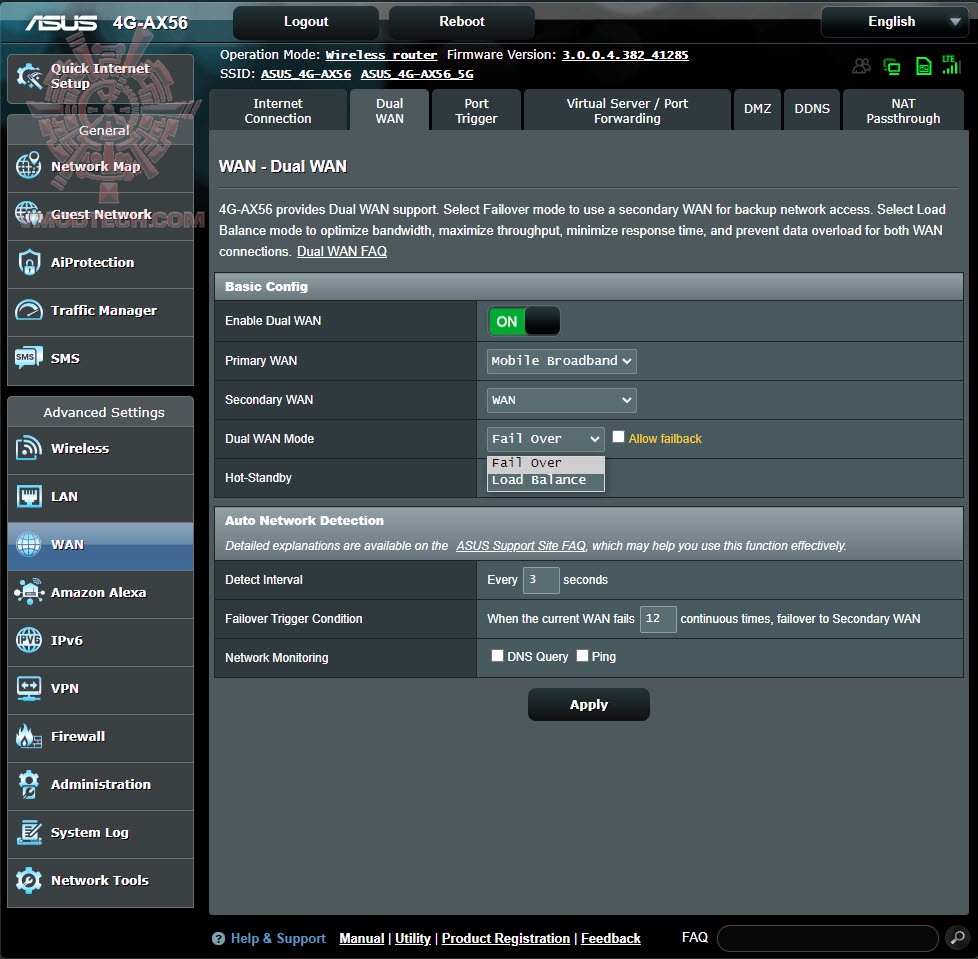The width and height of the screenshot is (978, 959).
Task: Toggle the Enable Dual WAN switch
Action: (x=524, y=321)
